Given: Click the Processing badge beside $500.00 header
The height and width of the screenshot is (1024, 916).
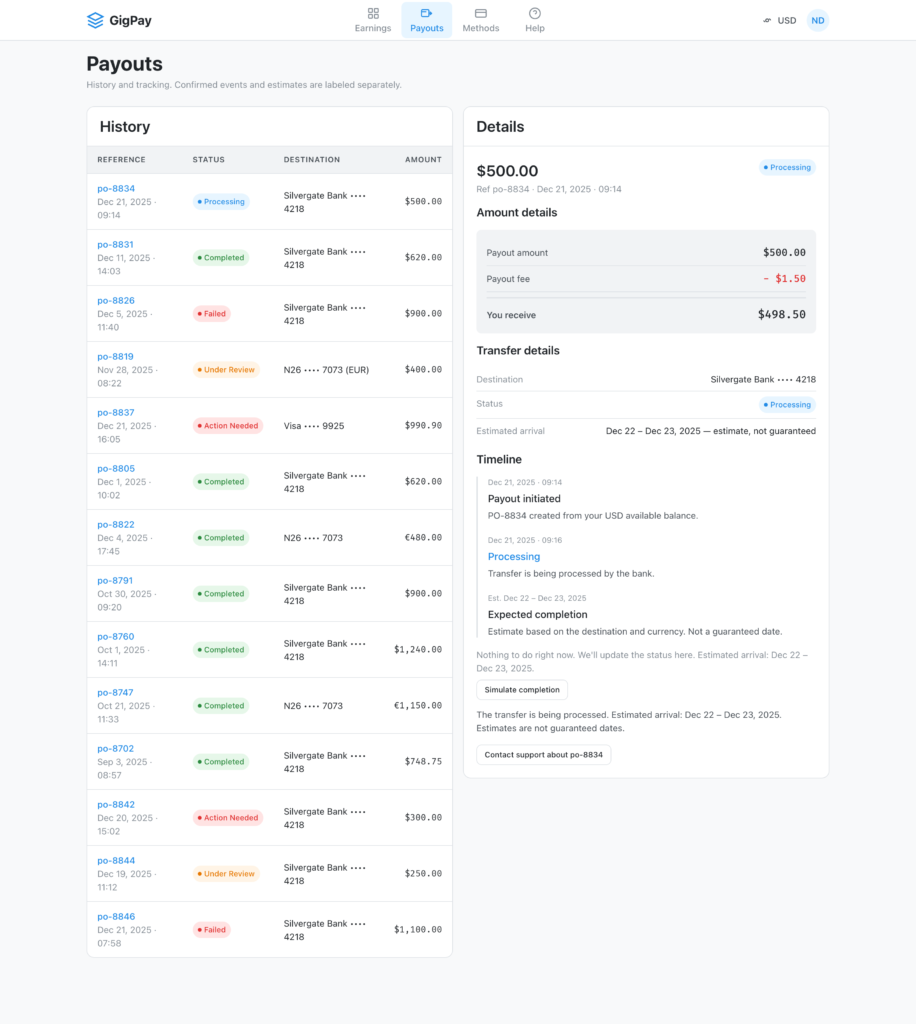Looking at the screenshot, I should click(x=787, y=168).
